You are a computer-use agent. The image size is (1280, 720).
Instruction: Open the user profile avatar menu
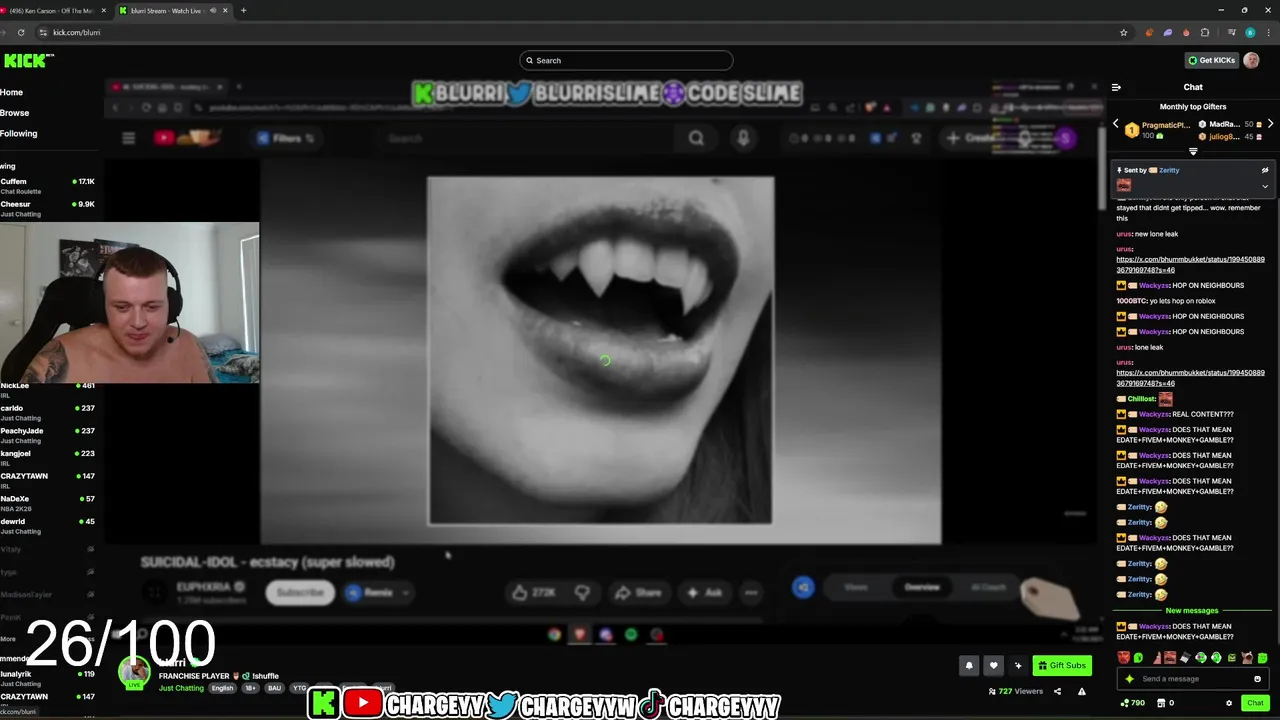(1252, 60)
